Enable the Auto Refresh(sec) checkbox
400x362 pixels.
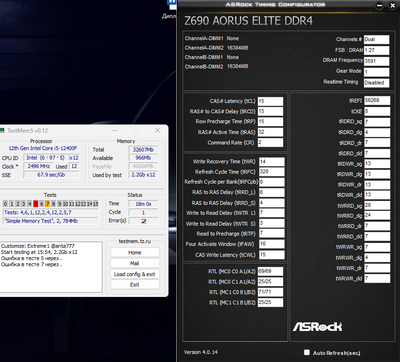click(x=307, y=352)
